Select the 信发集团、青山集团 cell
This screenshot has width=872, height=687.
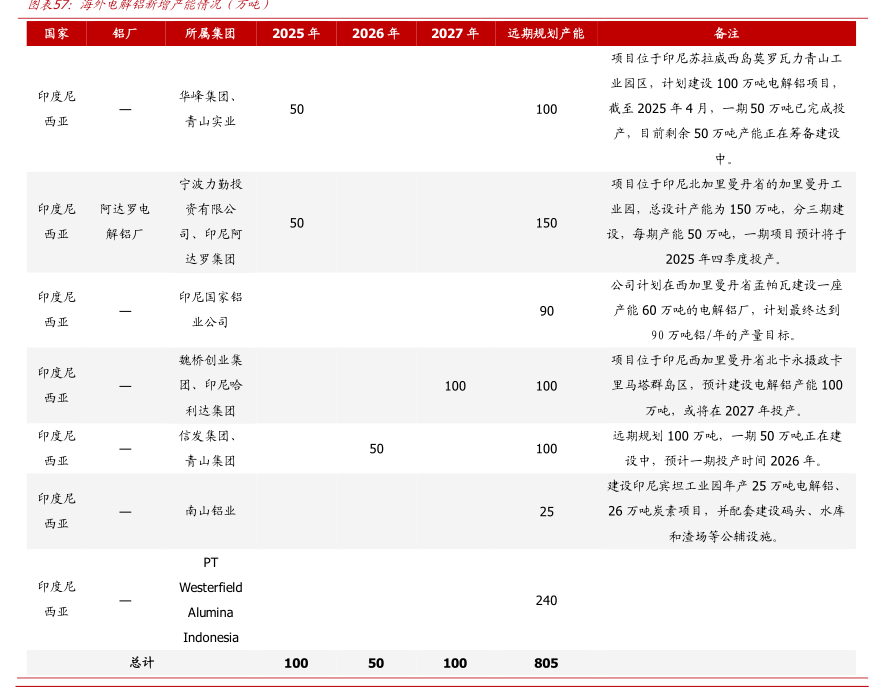[x=210, y=448]
